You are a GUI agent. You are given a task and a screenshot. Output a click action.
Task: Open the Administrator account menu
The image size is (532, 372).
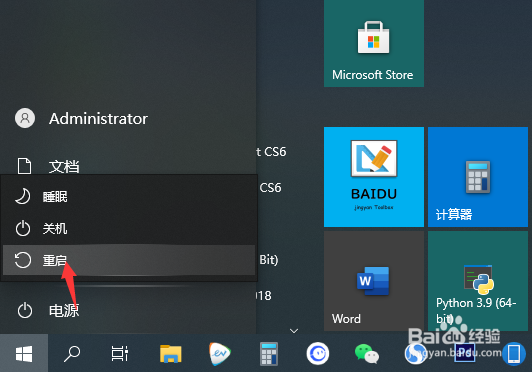pyautogui.click(x=81, y=118)
